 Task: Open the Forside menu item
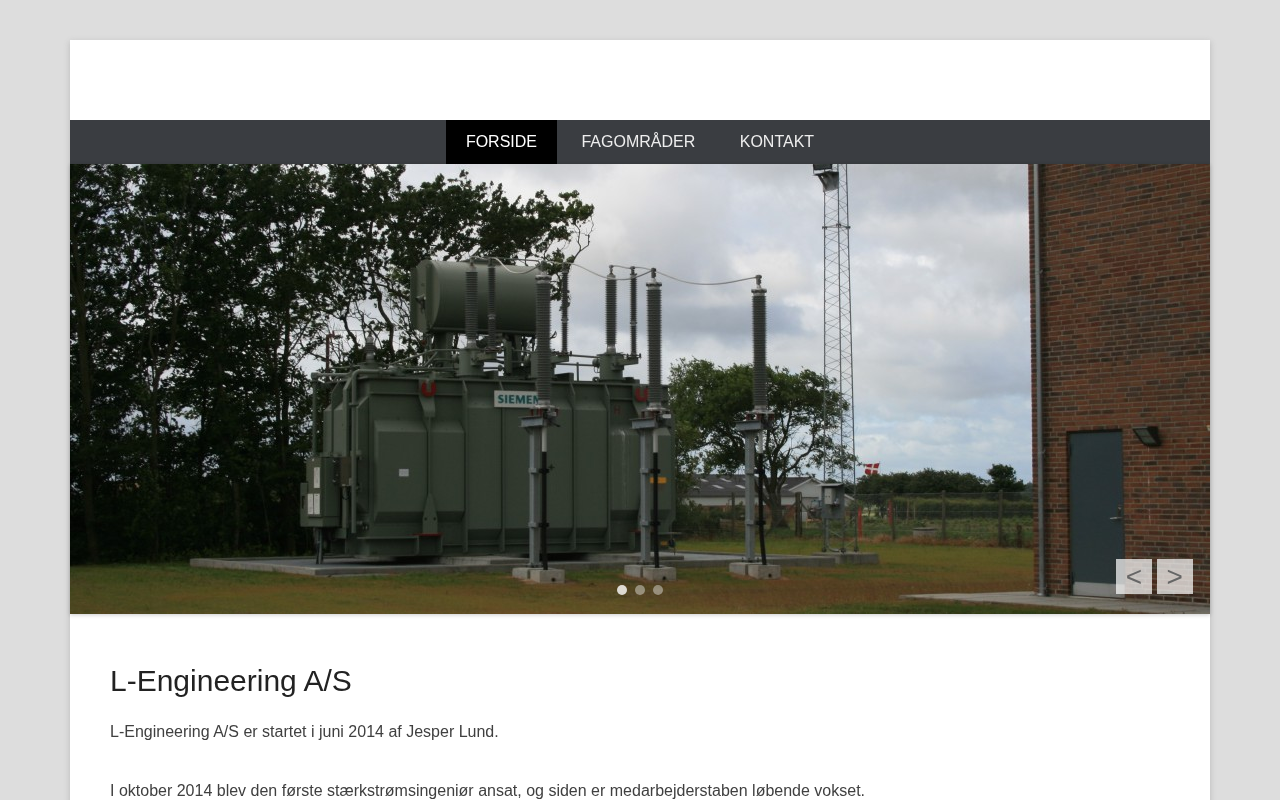click(501, 142)
